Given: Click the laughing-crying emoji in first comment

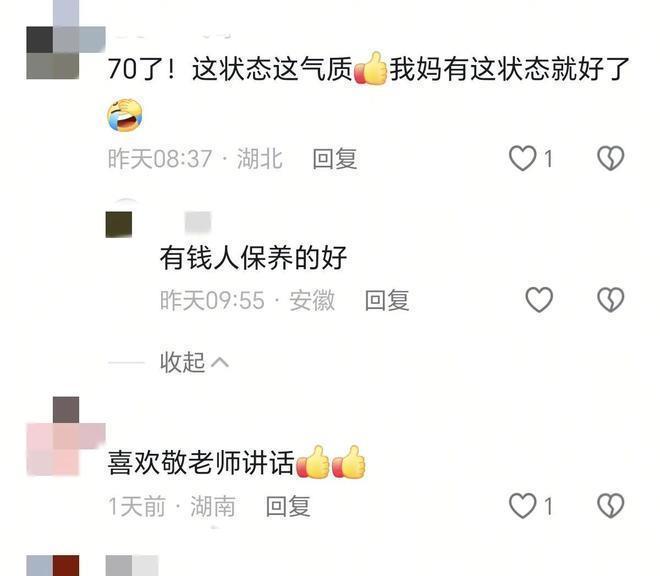Looking at the screenshot, I should [x=125, y=115].
